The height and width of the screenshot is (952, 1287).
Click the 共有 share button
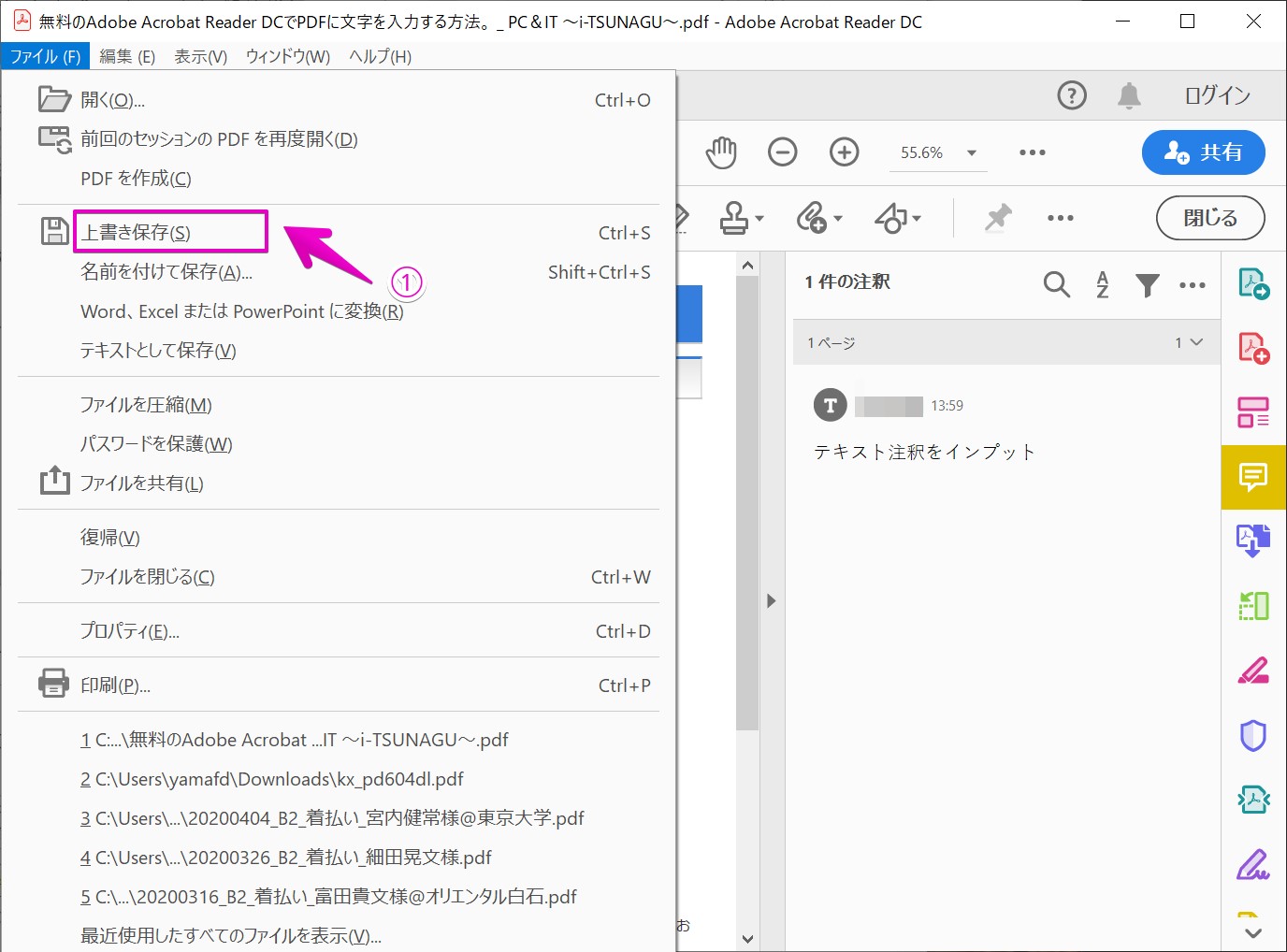click(x=1204, y=152)
